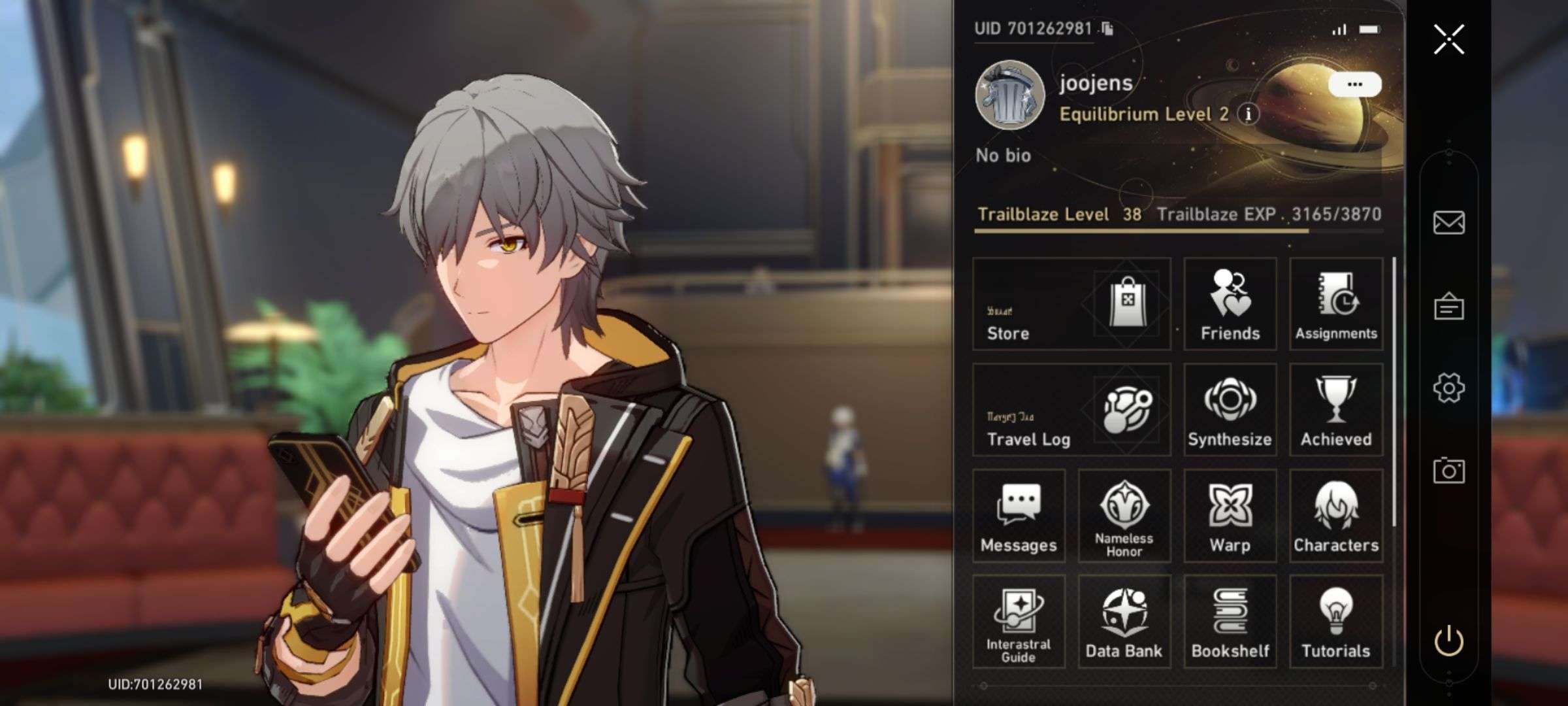Show Equilibrium Level info

1249,114
